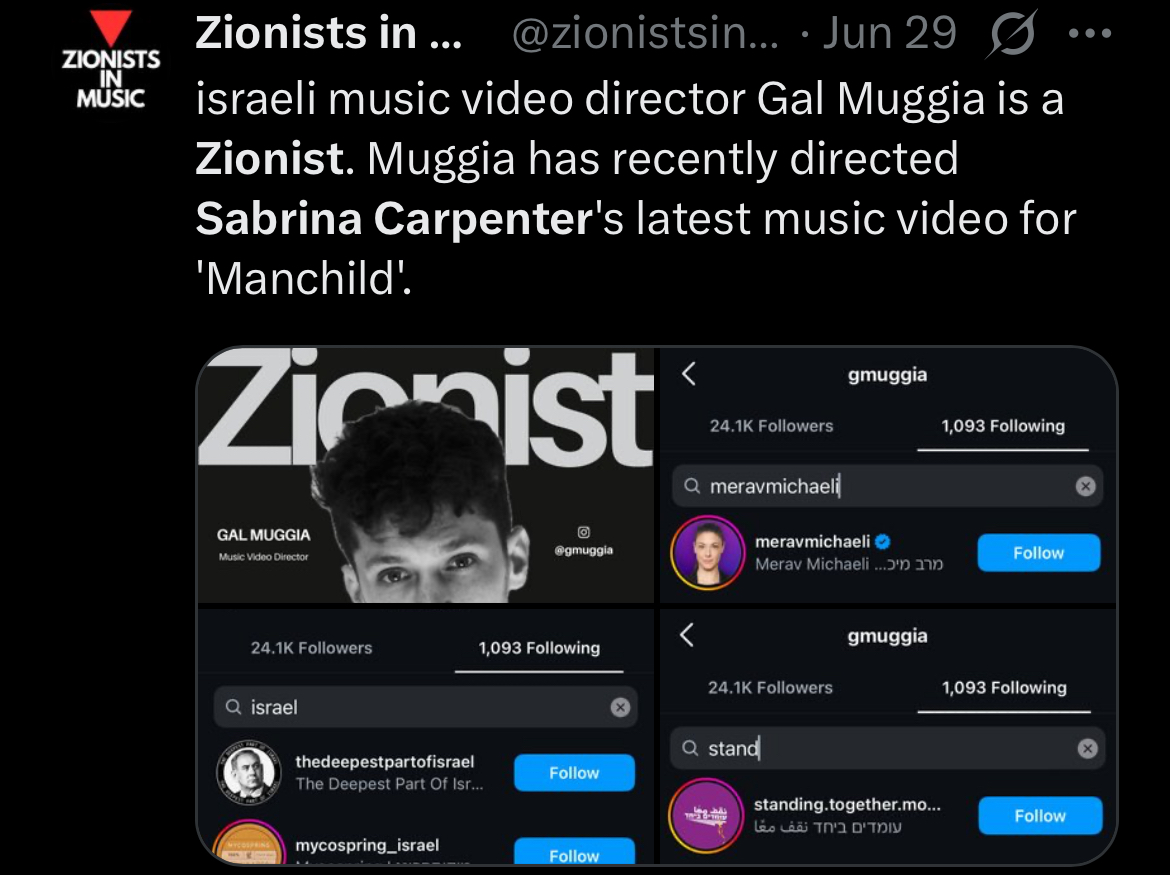1170x875 pixels.
Task: Click the Jun 29 timestamp
Action: pos(889,34)
